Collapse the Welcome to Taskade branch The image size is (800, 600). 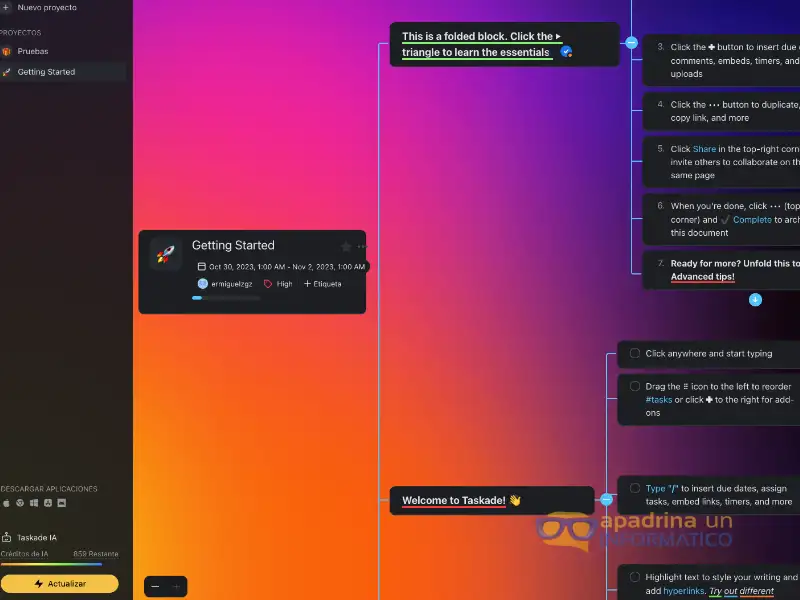pos(607,500)
